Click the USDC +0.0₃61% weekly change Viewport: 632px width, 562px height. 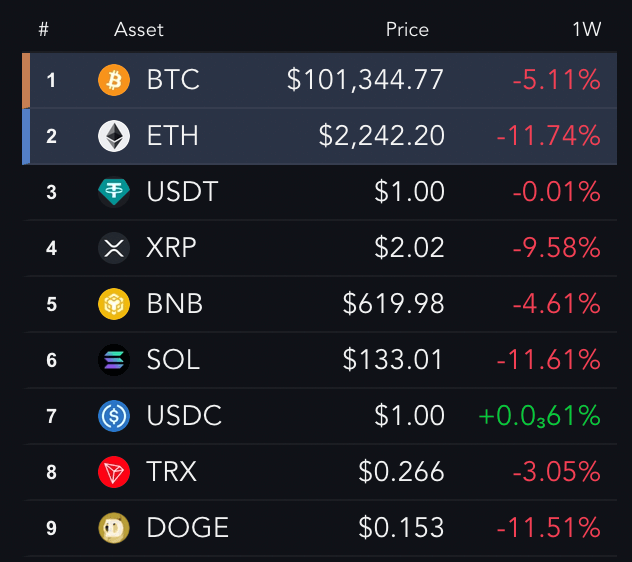click(x=539, y=416)
